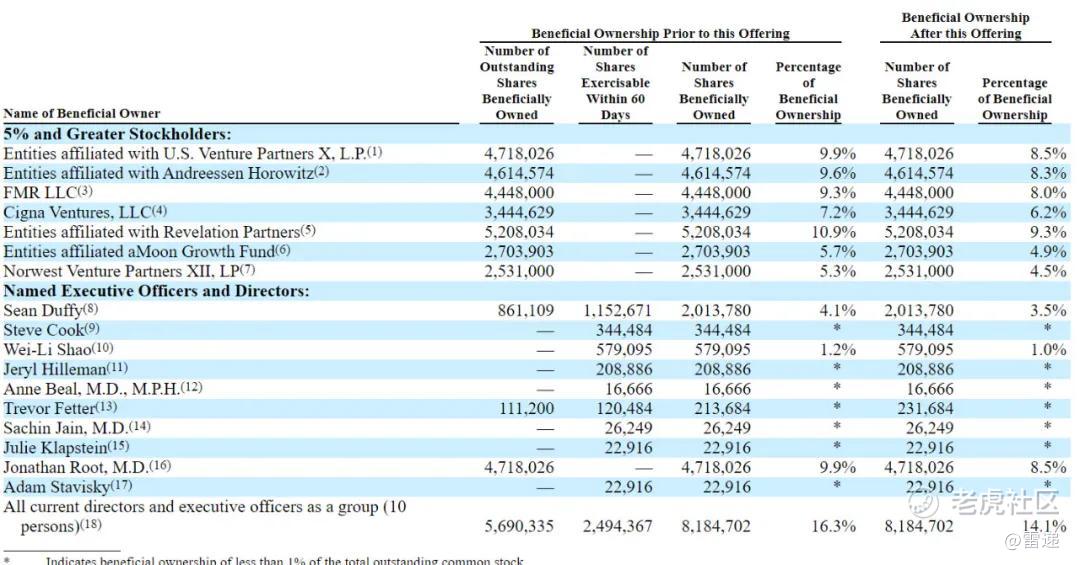
Task: Select Sean Duffy's 861,109 outstanding shares
Action: click(526, 311)
